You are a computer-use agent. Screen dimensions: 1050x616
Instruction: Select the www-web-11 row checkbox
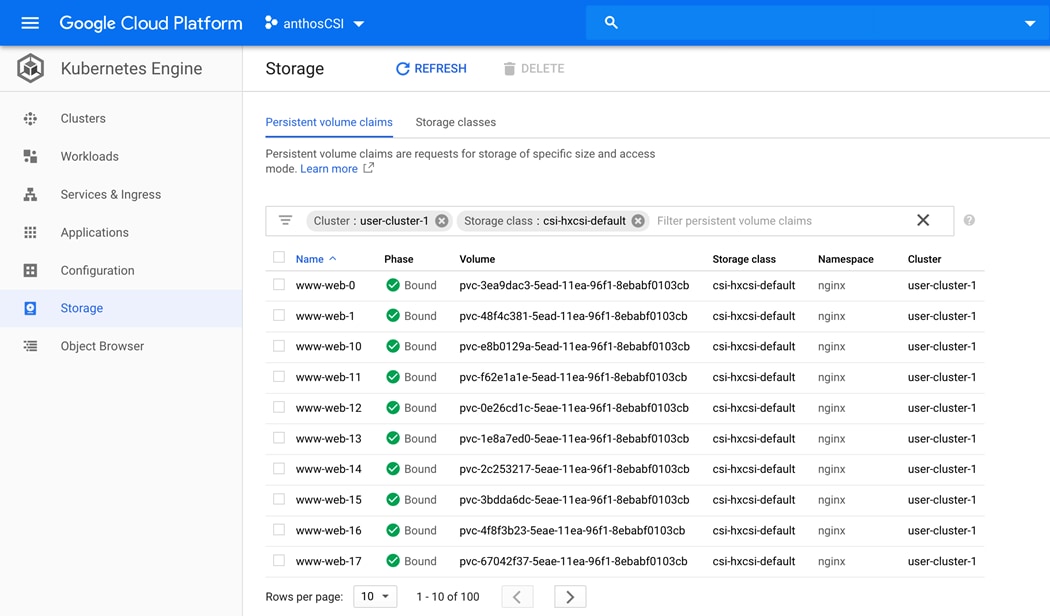279,376
